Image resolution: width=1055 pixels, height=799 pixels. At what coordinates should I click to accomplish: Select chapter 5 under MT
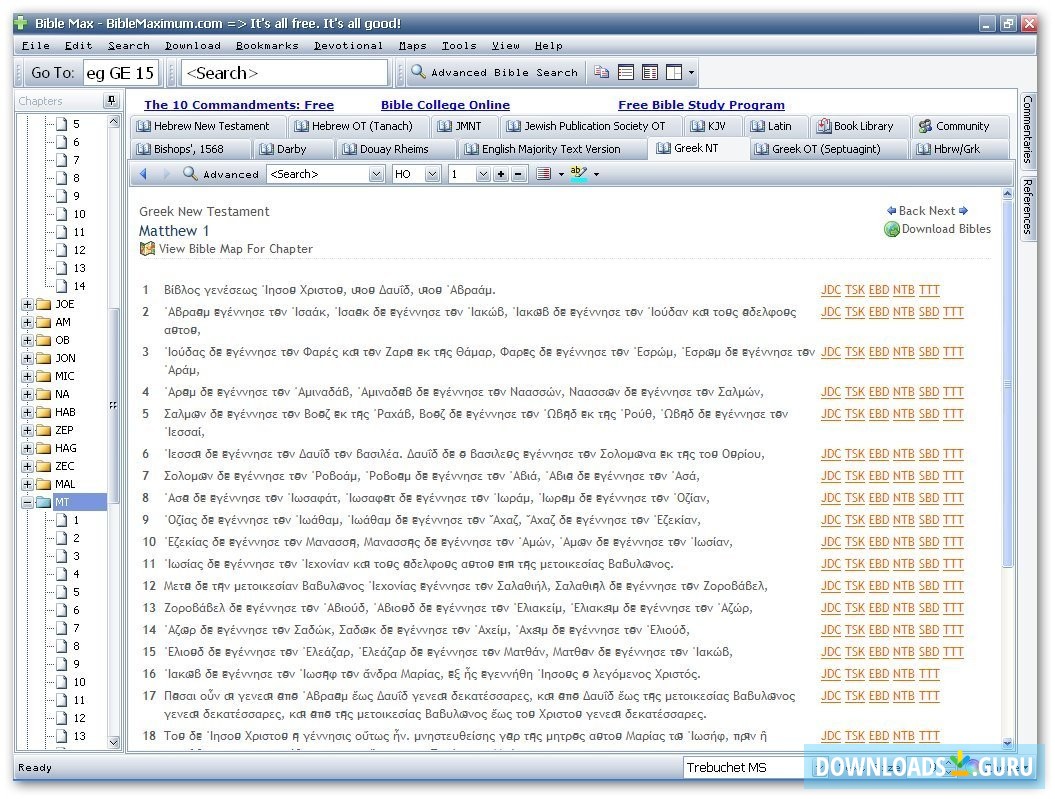point(68,593)
